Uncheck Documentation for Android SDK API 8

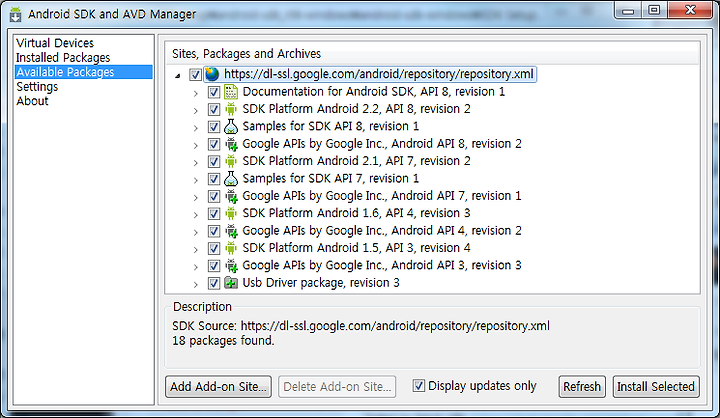[x=214, y=92]
